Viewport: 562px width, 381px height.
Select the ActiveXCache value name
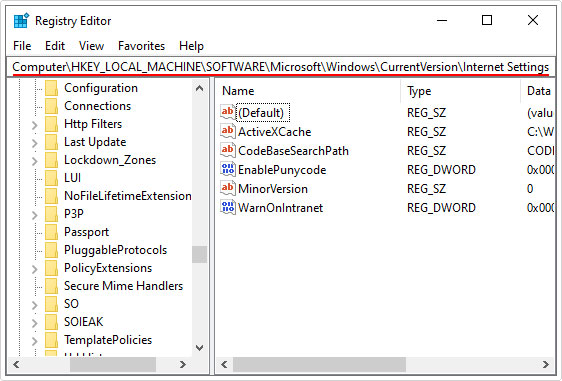click(x=275, y=132)
